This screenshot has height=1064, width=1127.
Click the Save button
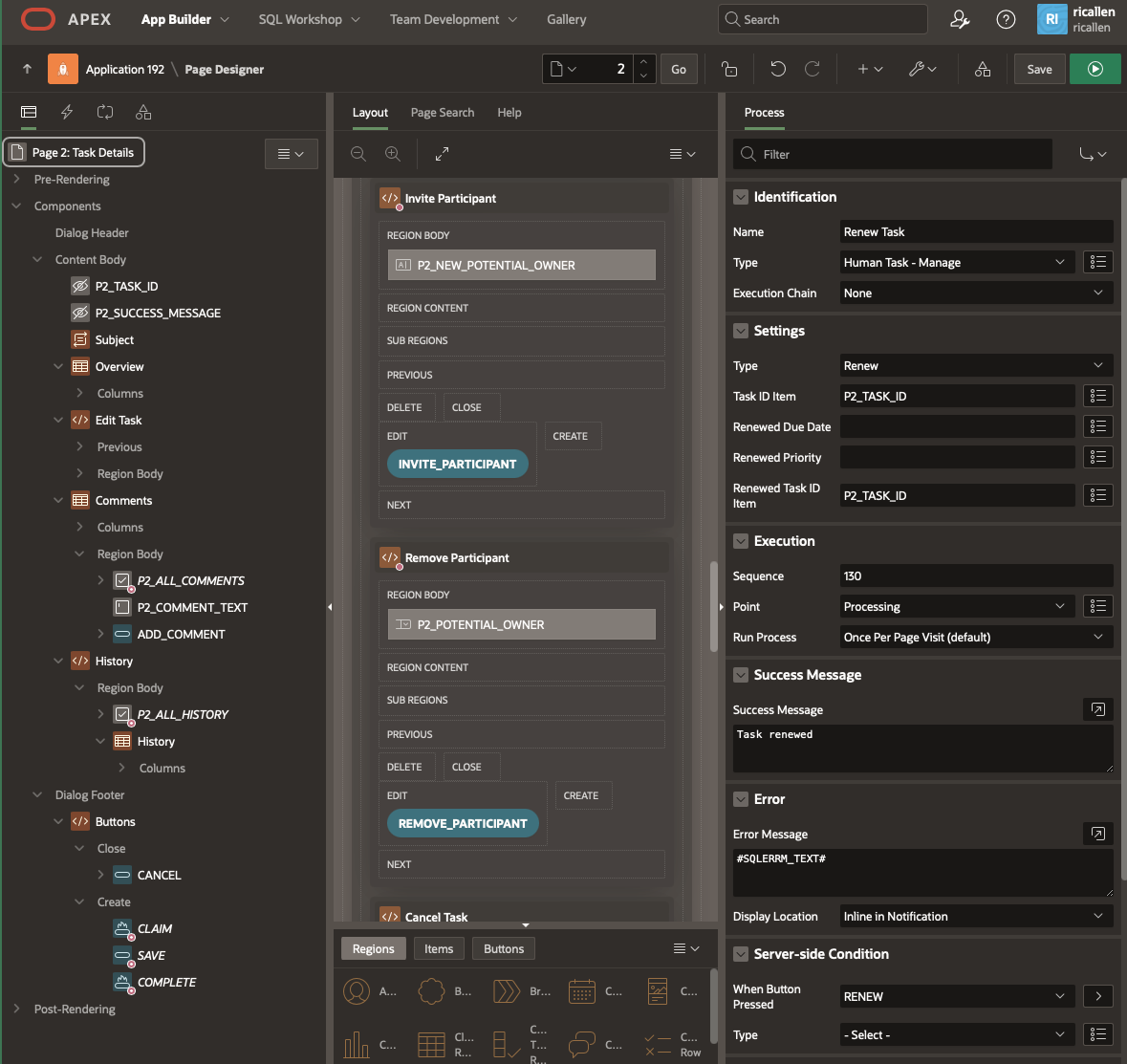[x=1039, y=69]
